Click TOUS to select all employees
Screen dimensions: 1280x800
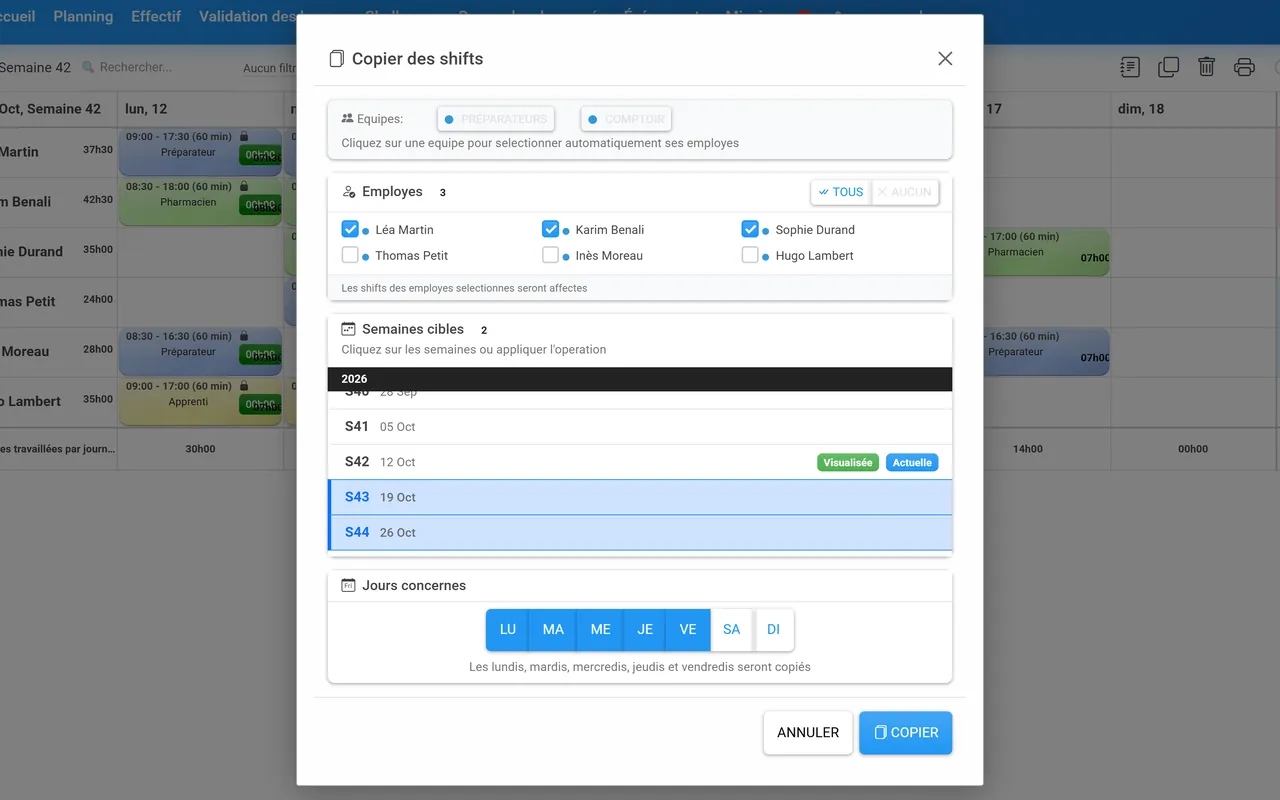(x=841, y=192)
